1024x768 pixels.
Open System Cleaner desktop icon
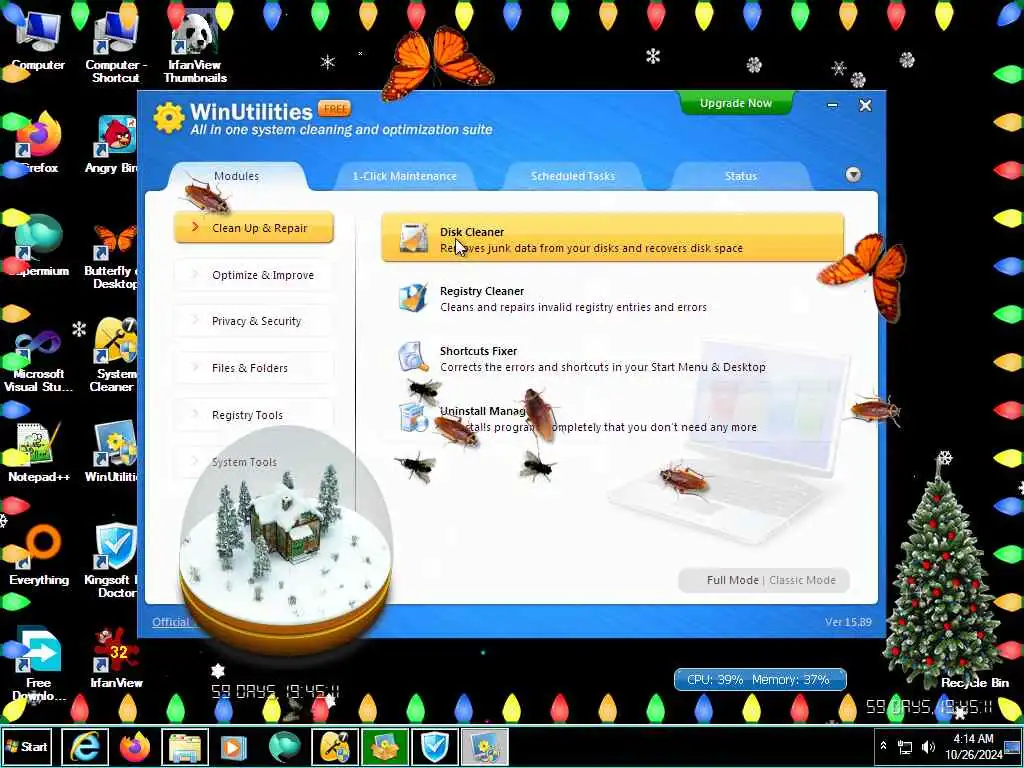click(112, 356)
